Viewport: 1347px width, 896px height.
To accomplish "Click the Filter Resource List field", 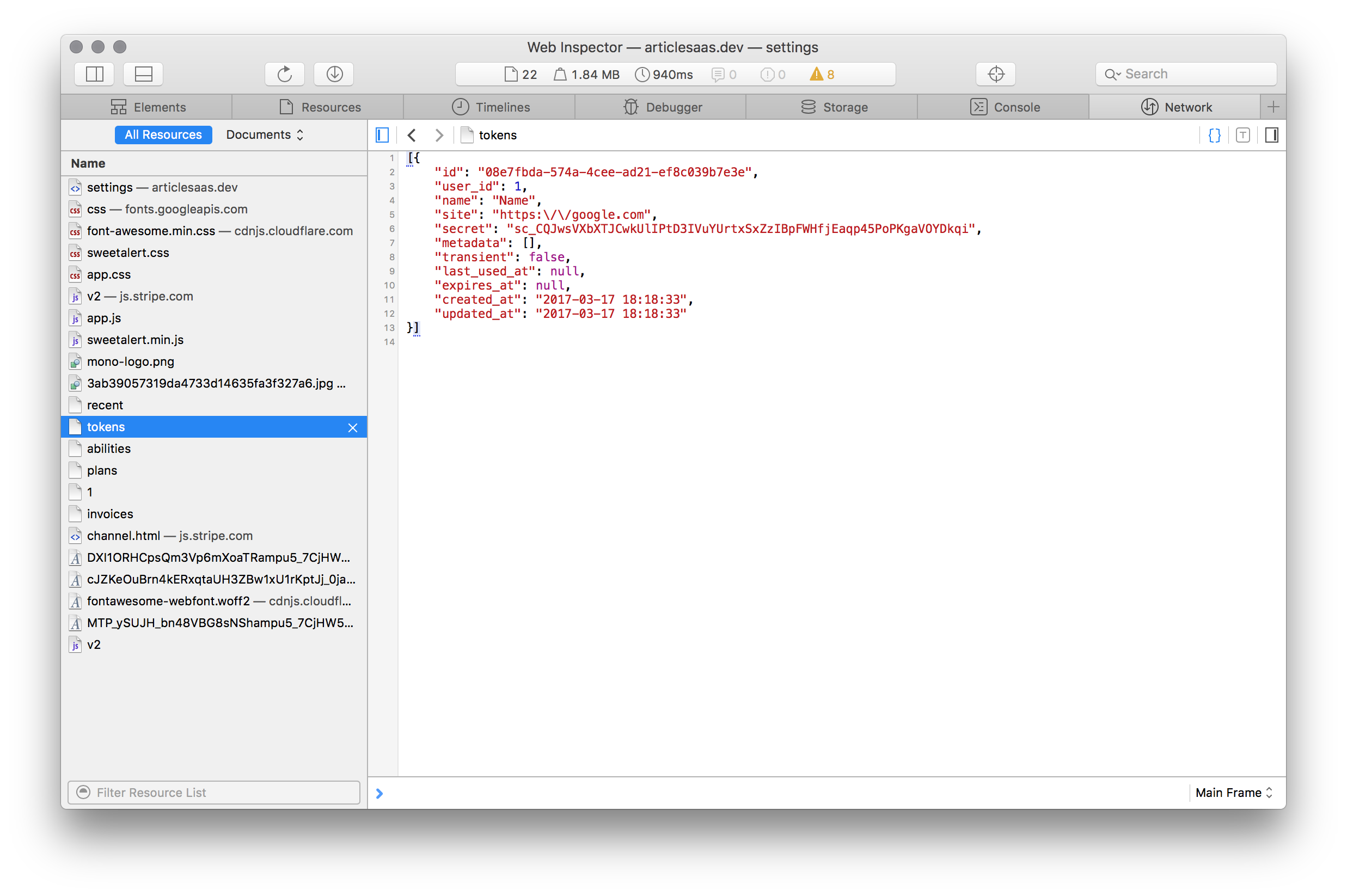I will [x=215, y=793].
